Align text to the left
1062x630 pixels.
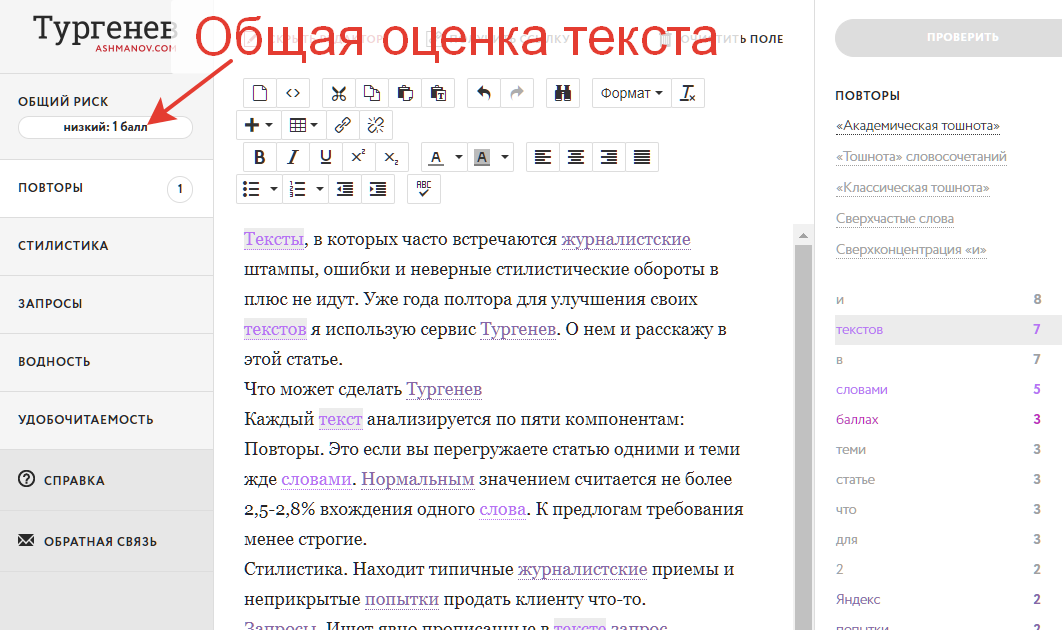(x=543, y=157)
